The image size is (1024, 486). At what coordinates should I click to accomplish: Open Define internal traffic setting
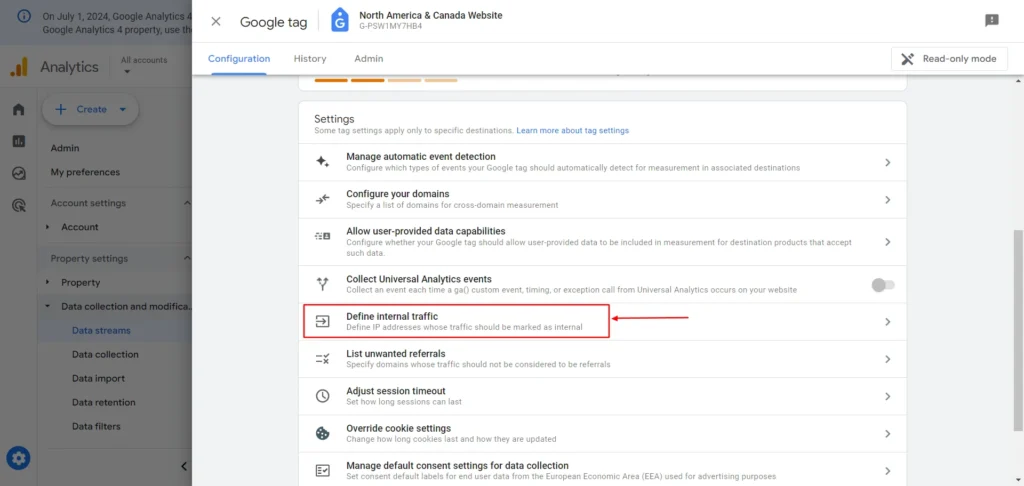tap(603, 322)
